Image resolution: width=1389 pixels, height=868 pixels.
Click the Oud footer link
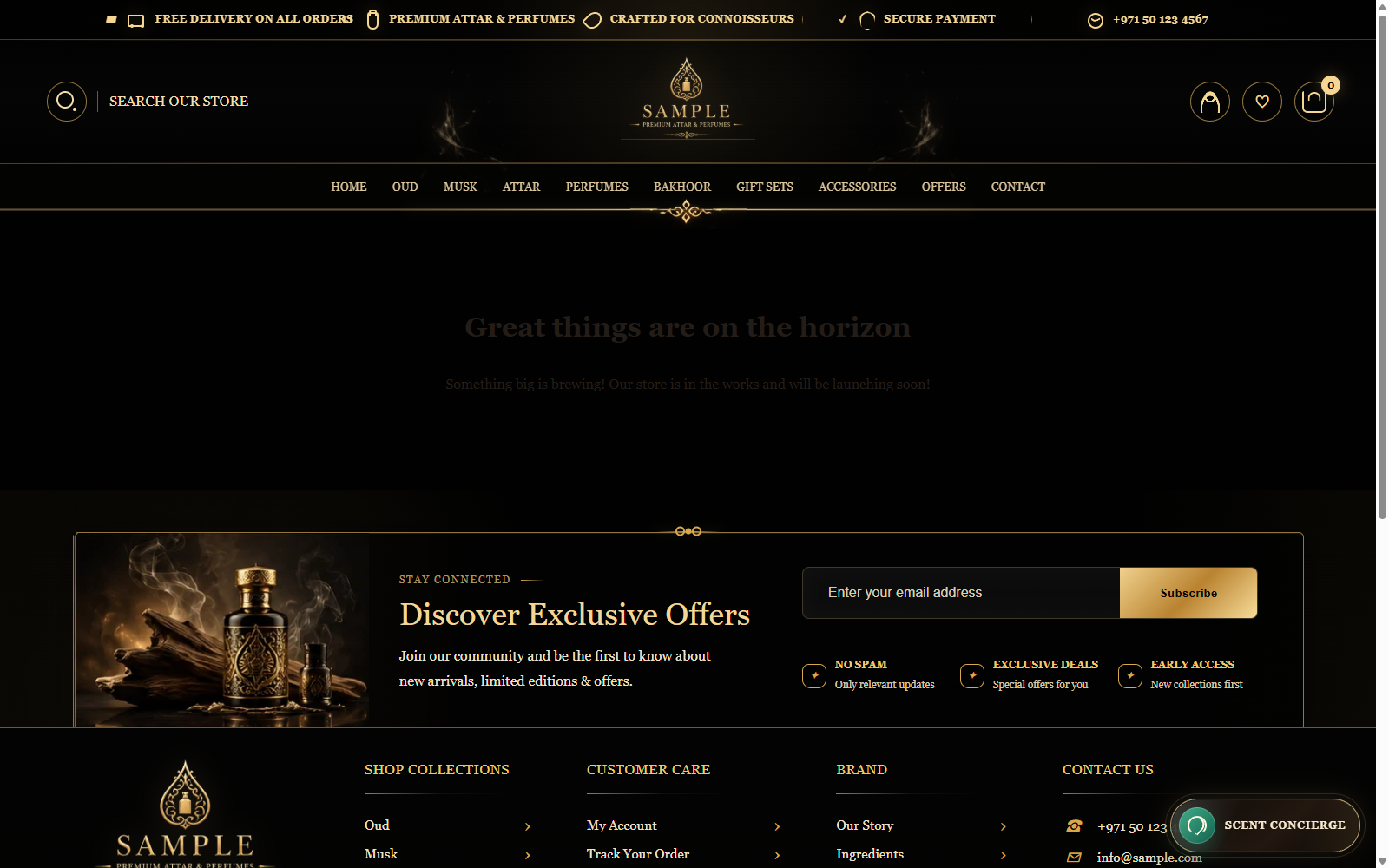point(377,825)
